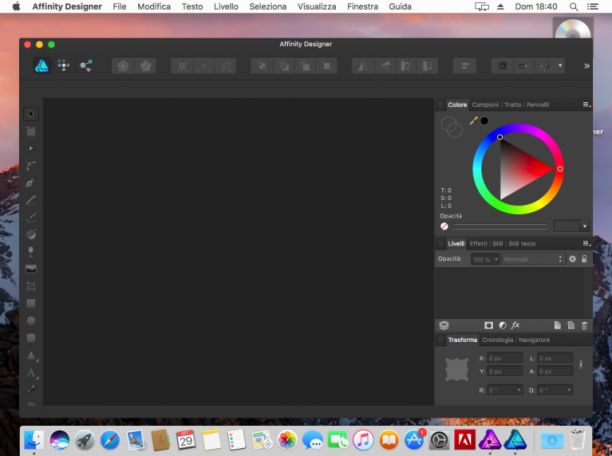Choose the Artistic Text tool
Screen dimensions: 612x456
tap(31, 373)
